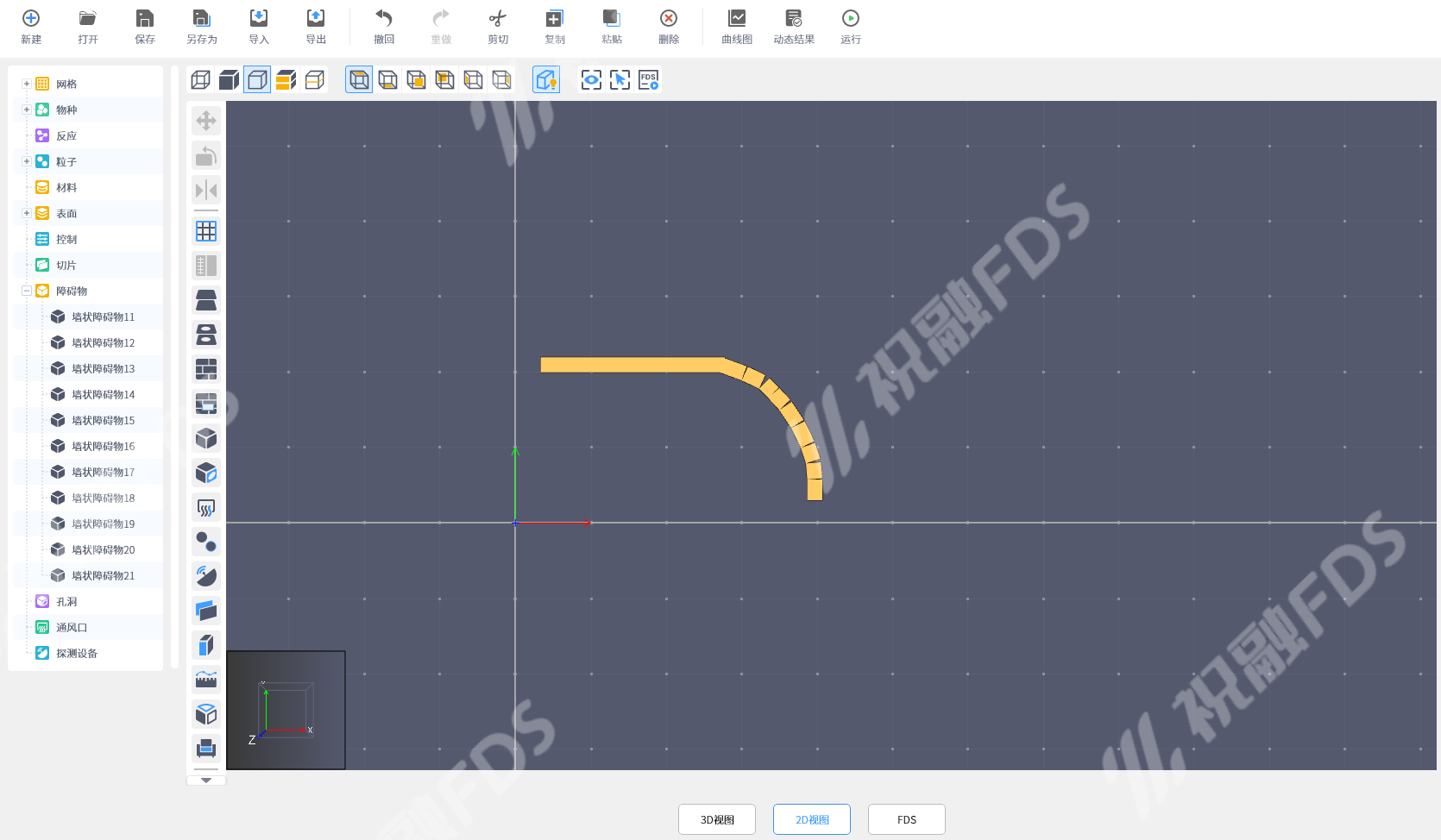Select the move tool with four arrows
The width and height of the screenshot is (1441, 840).
coord(206,121)
